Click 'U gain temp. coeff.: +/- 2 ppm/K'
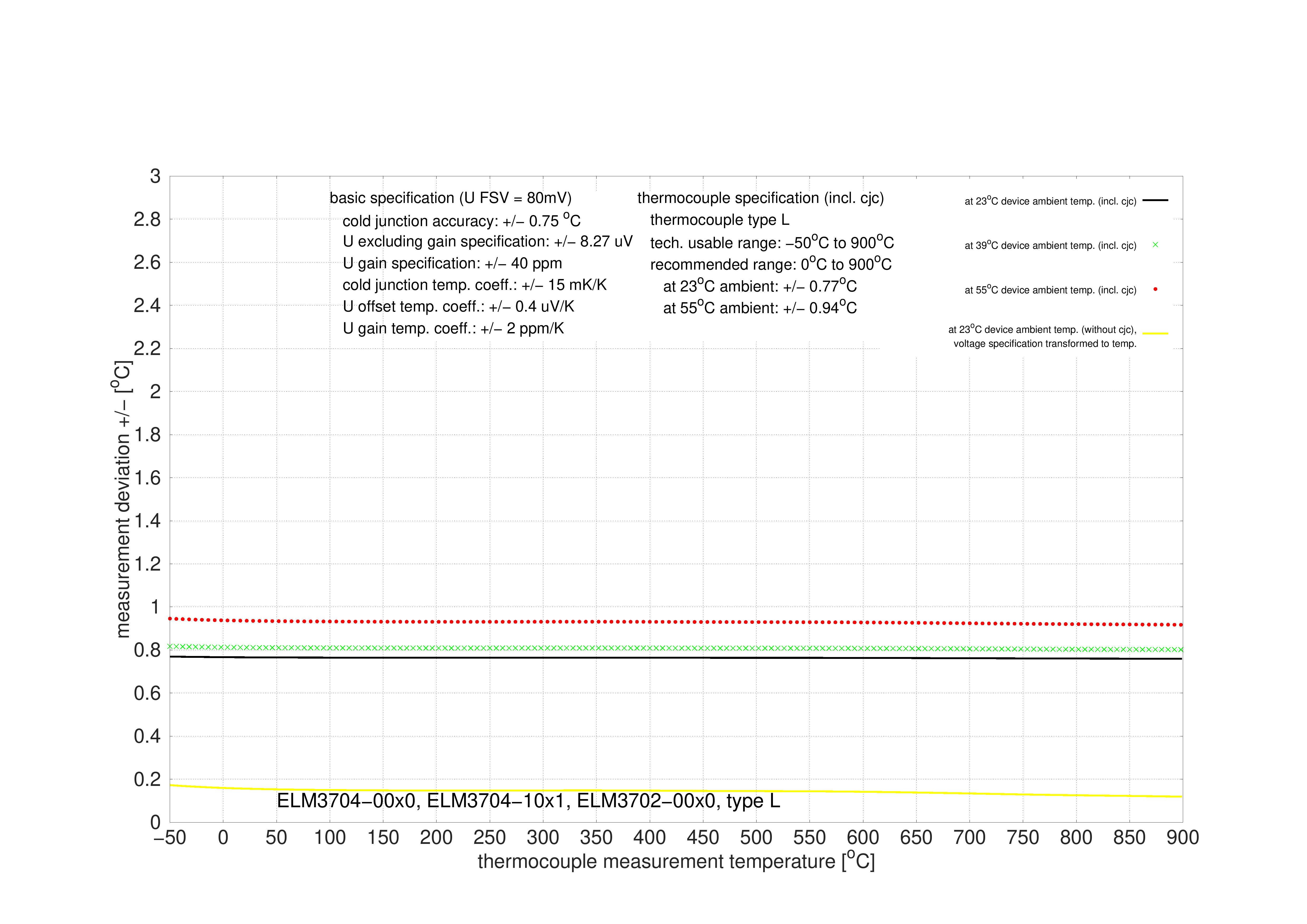The image size is (1307, 924). tap(453, 328)
